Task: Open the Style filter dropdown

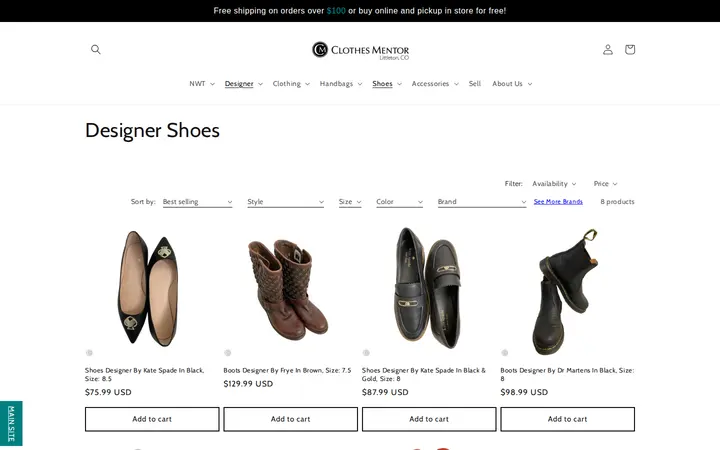Action: [x=285, y=202]
